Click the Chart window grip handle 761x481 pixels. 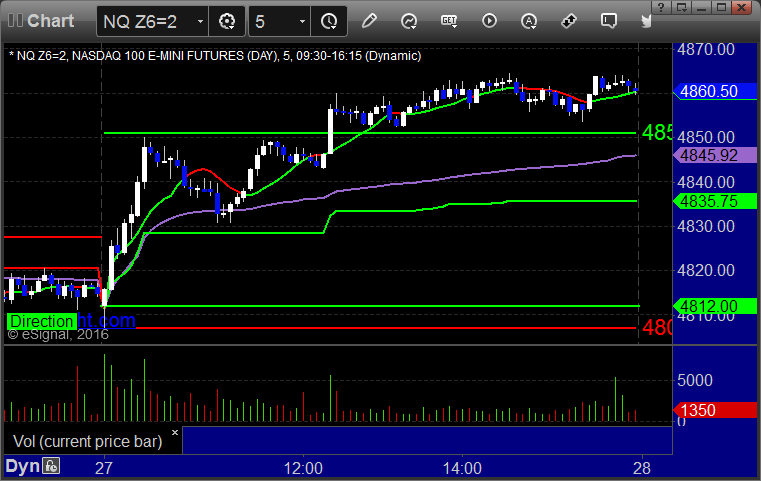[15, 20]
